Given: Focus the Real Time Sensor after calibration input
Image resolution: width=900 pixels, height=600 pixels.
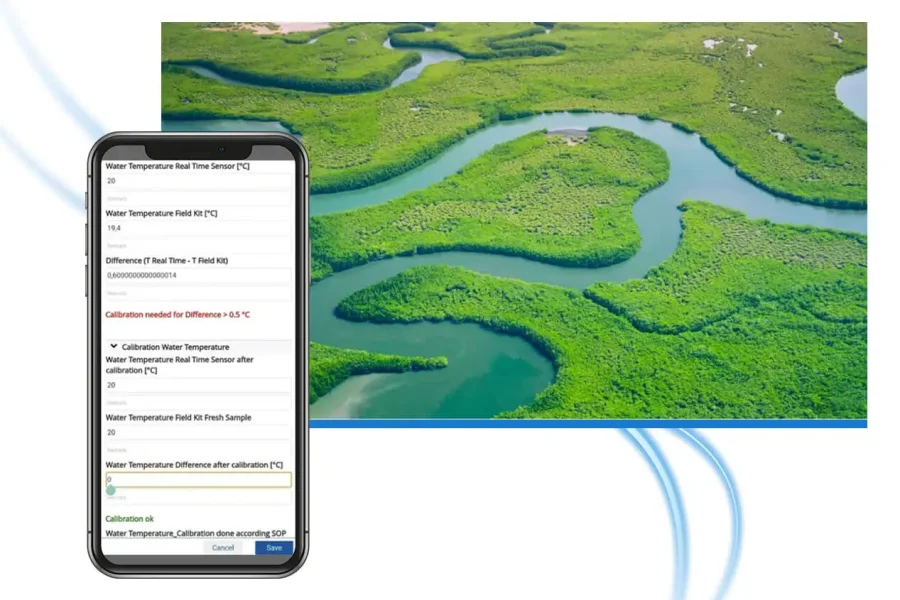Looking at the screenshot, I should click(195, 386).
